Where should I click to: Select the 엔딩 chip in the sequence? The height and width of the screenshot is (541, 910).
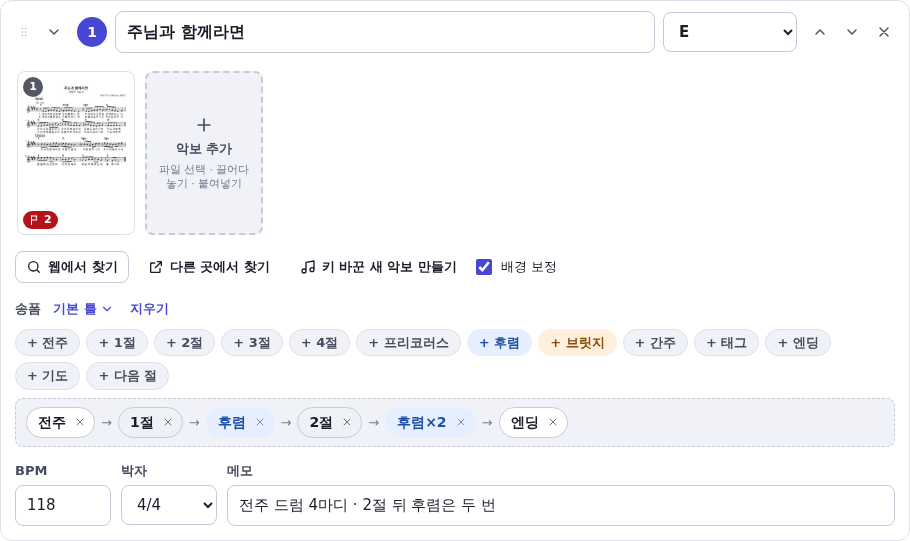[525, 422]
